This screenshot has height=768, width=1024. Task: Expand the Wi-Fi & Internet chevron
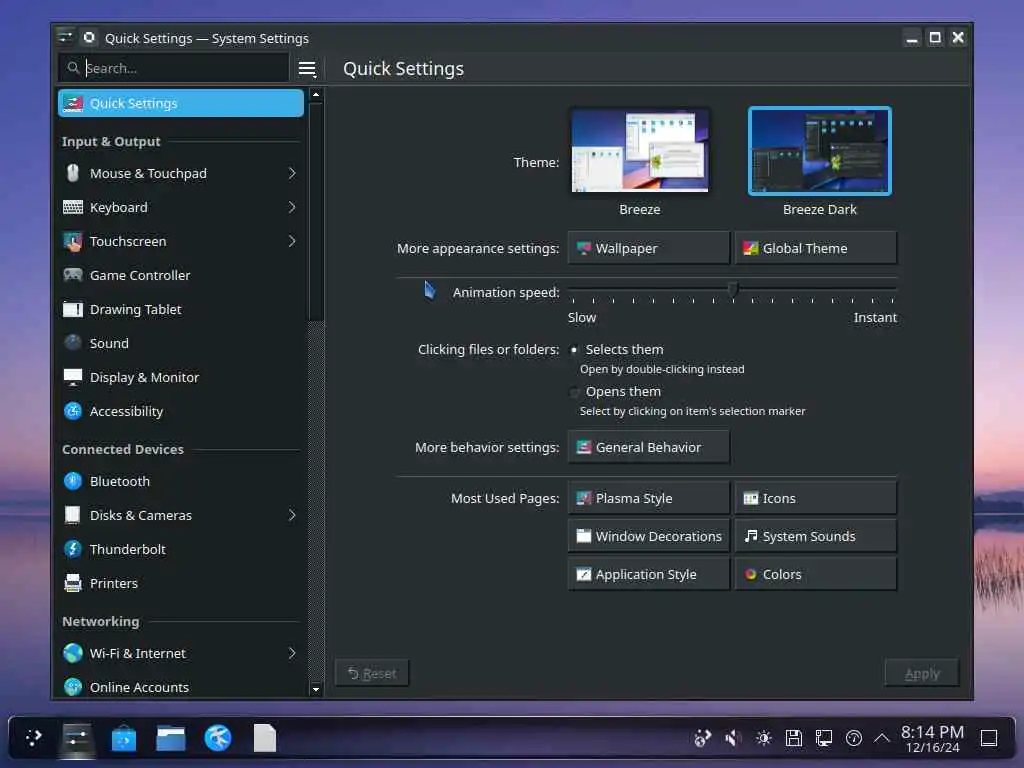point(292,653)
